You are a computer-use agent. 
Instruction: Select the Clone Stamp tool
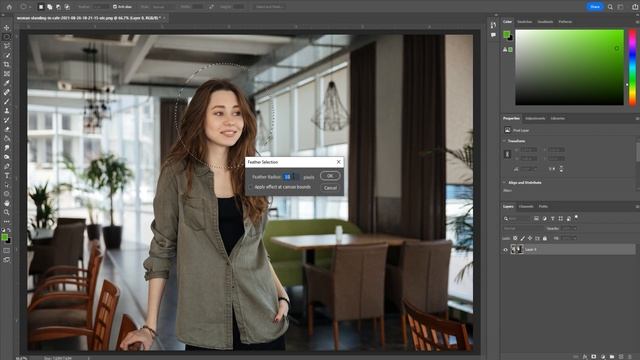pyautogui.click(x=7, y=111)
